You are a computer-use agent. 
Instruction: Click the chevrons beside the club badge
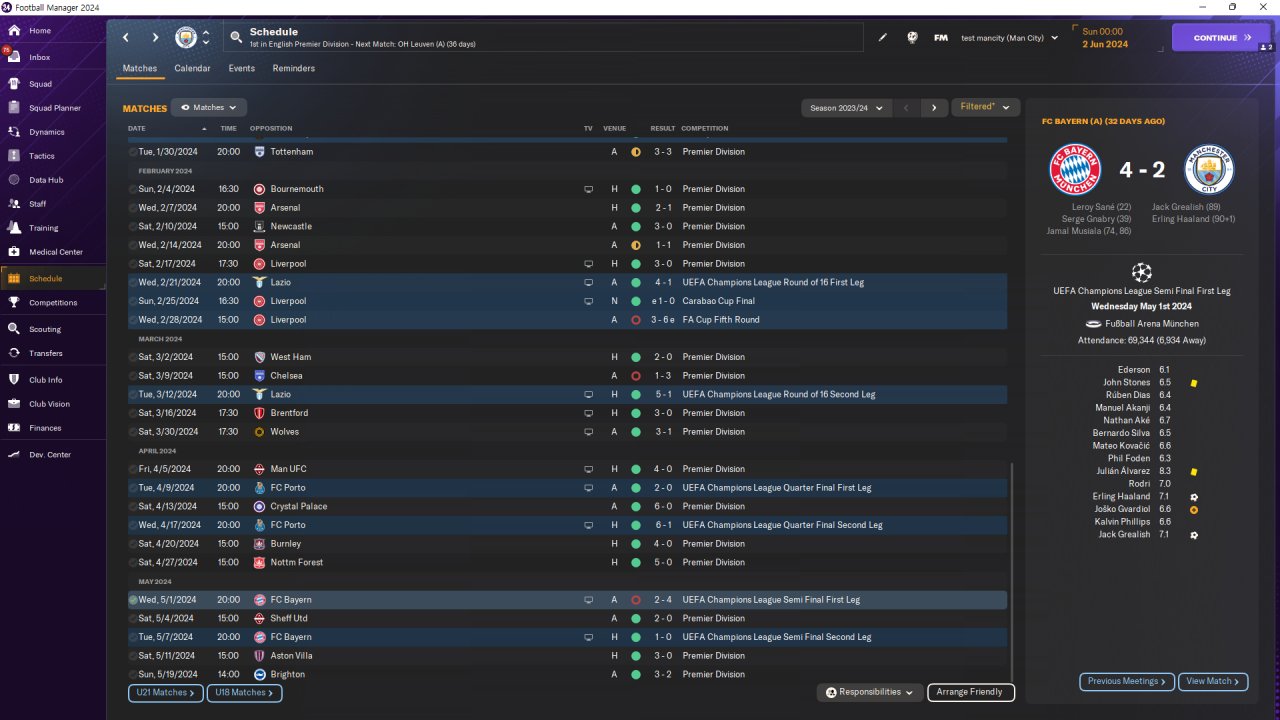tap(206, 38)
